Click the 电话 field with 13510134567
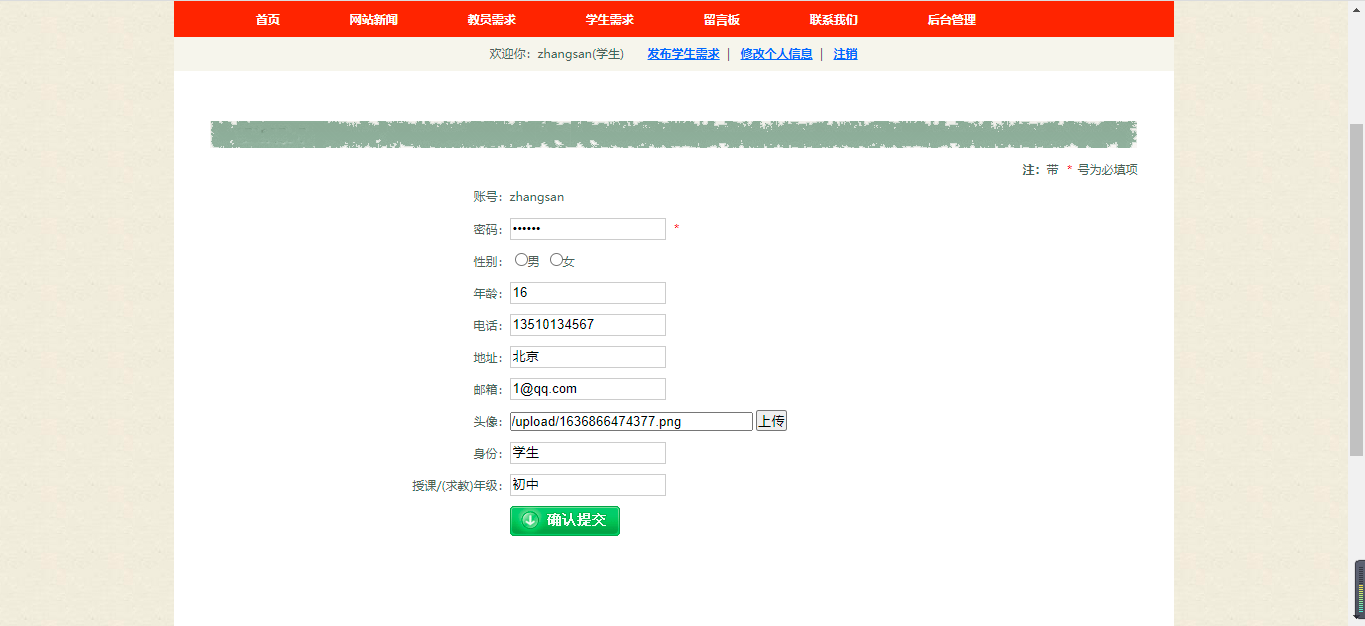This screenshot has width=1365, height=626. point(588,325)
